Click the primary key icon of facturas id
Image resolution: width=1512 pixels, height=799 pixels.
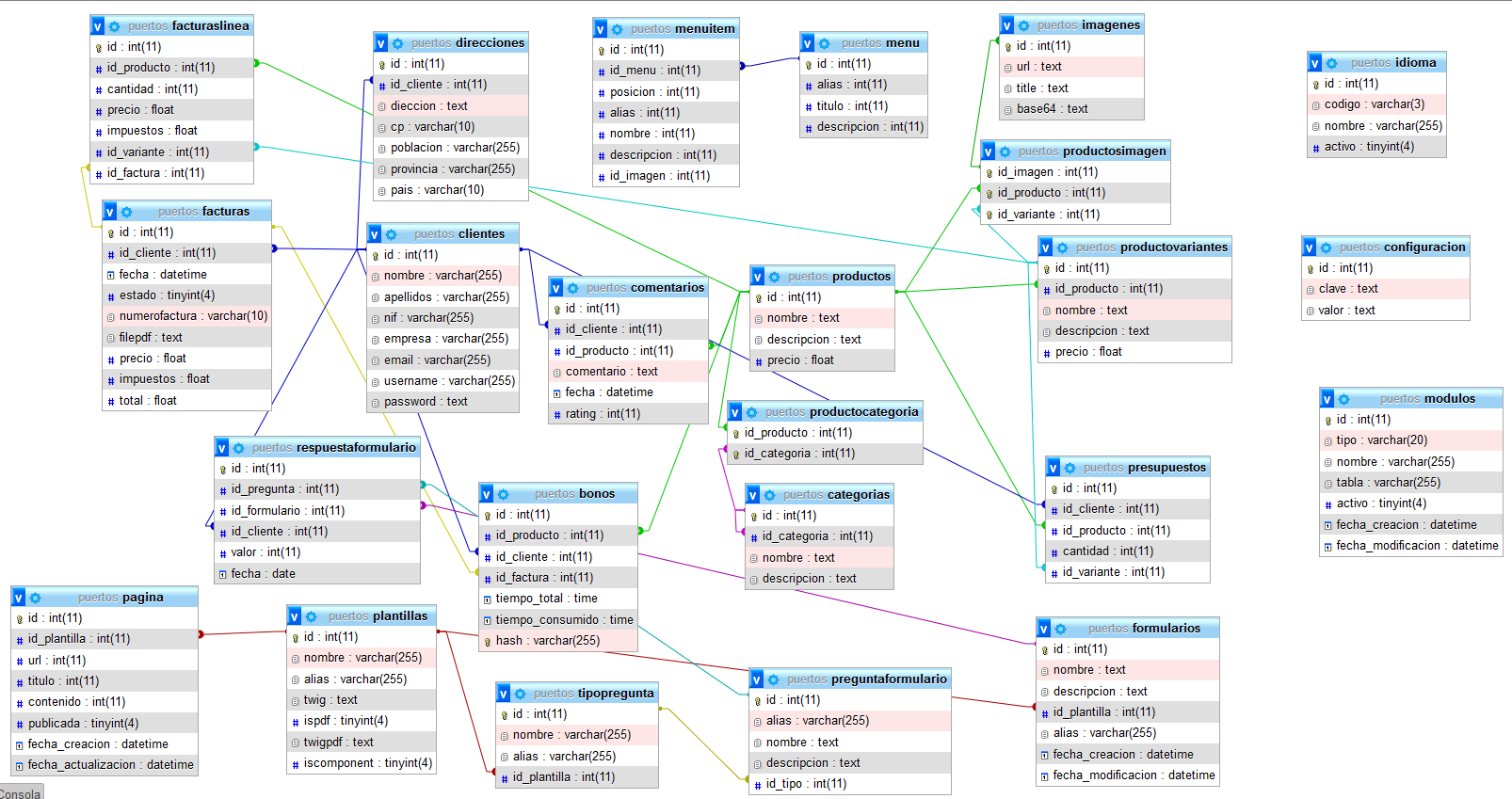pyautogui.click(x=110, y=232)
